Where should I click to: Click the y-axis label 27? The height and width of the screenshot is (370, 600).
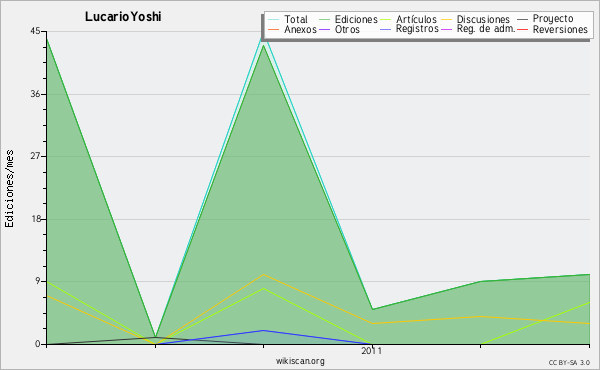[35, 156]
